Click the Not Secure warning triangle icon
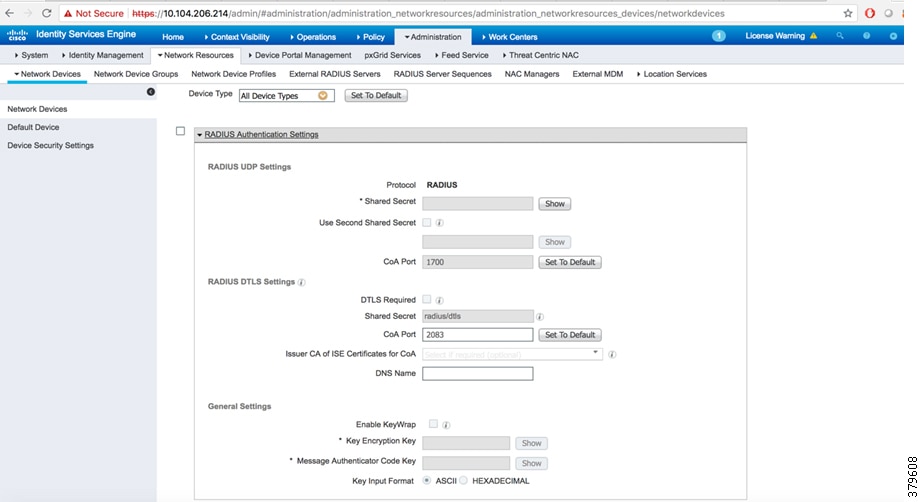 (68, 13)
